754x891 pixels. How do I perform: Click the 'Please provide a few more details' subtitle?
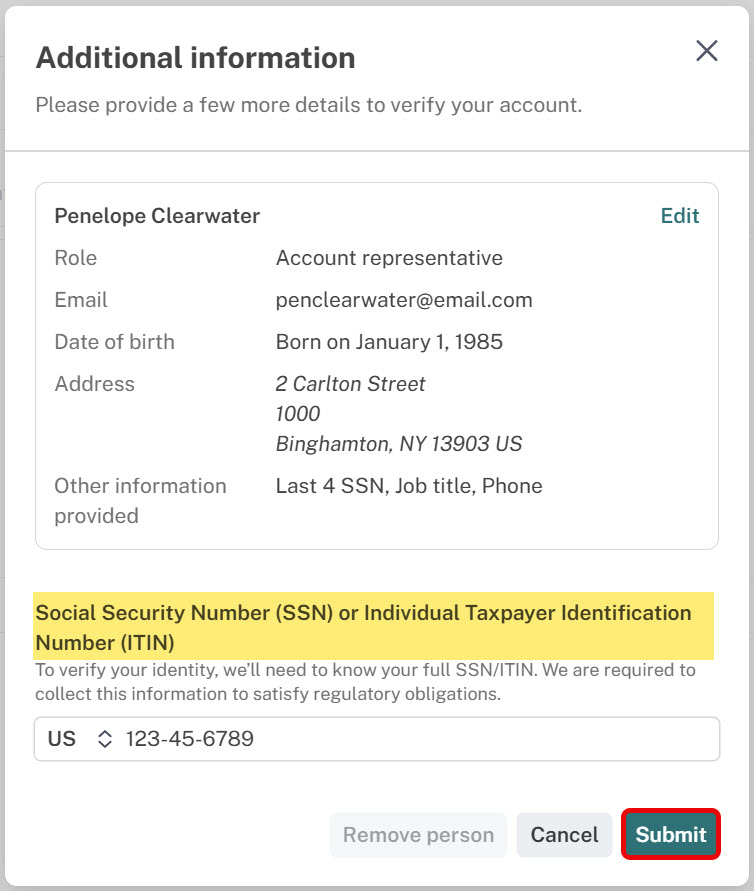pos(309,105)
